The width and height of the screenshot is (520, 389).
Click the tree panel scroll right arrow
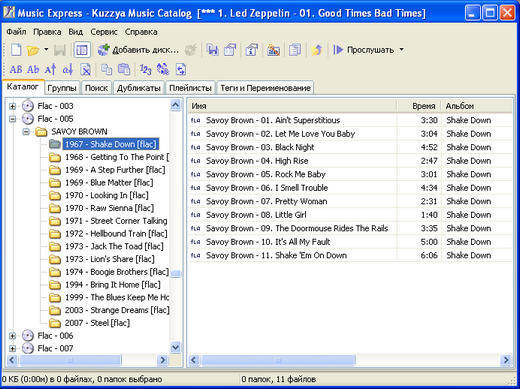pyautogui.click(x=163, y=360)
